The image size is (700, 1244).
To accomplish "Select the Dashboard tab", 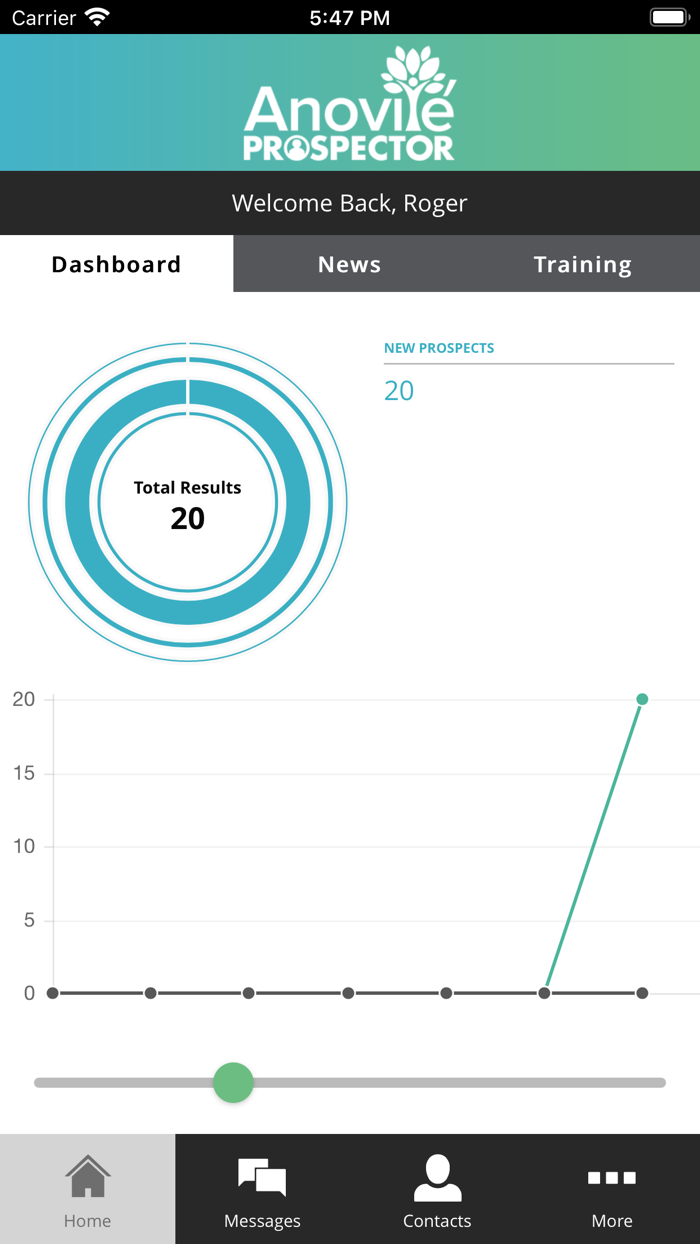I will click(117, 264).
